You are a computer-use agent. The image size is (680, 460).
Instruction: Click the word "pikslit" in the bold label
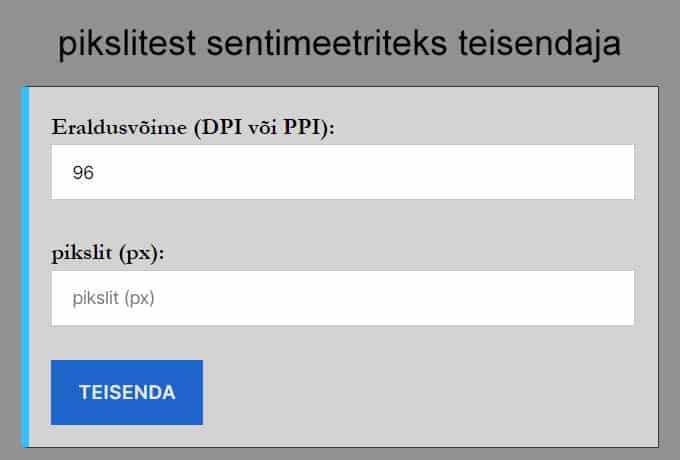coord(83,253)
